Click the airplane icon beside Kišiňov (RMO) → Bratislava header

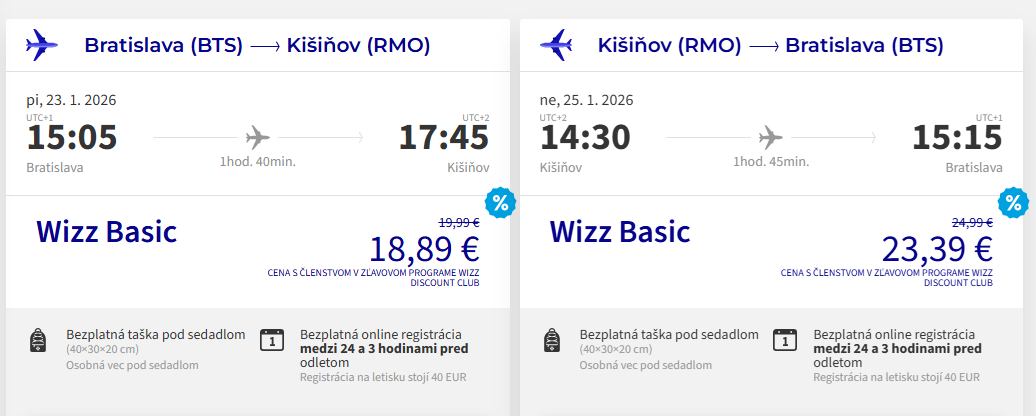(555, 45)
